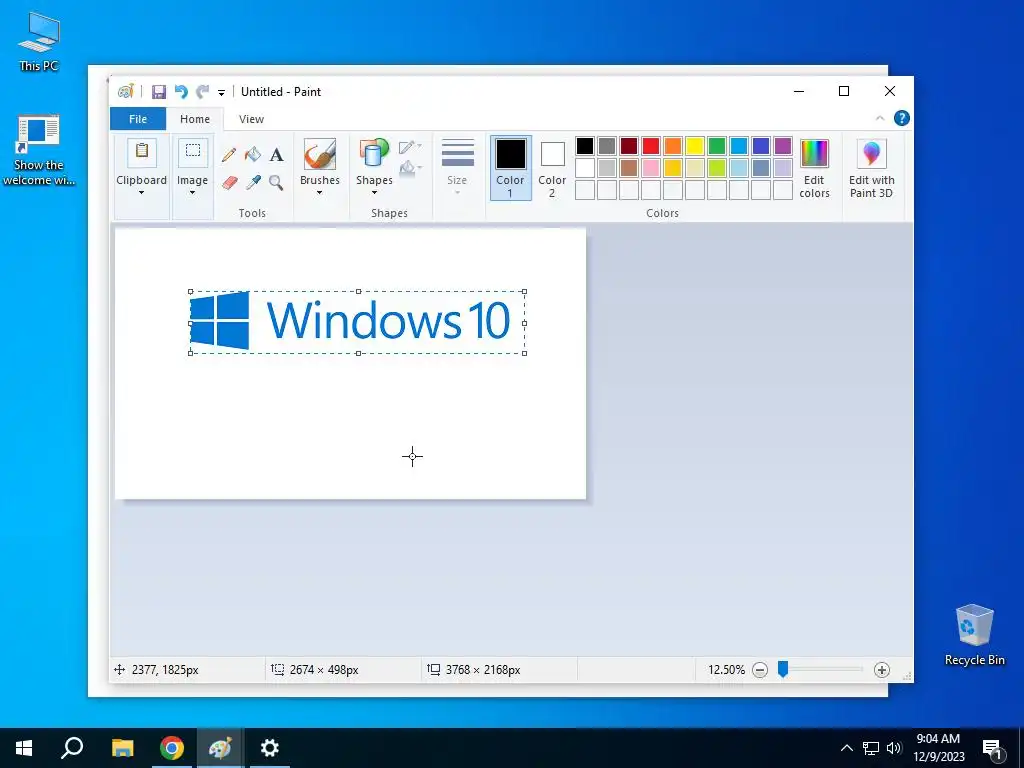Screen dimensions: 1024x768
Task: Open Paint Help question mark icon
Action: click(x=902, y=118)
